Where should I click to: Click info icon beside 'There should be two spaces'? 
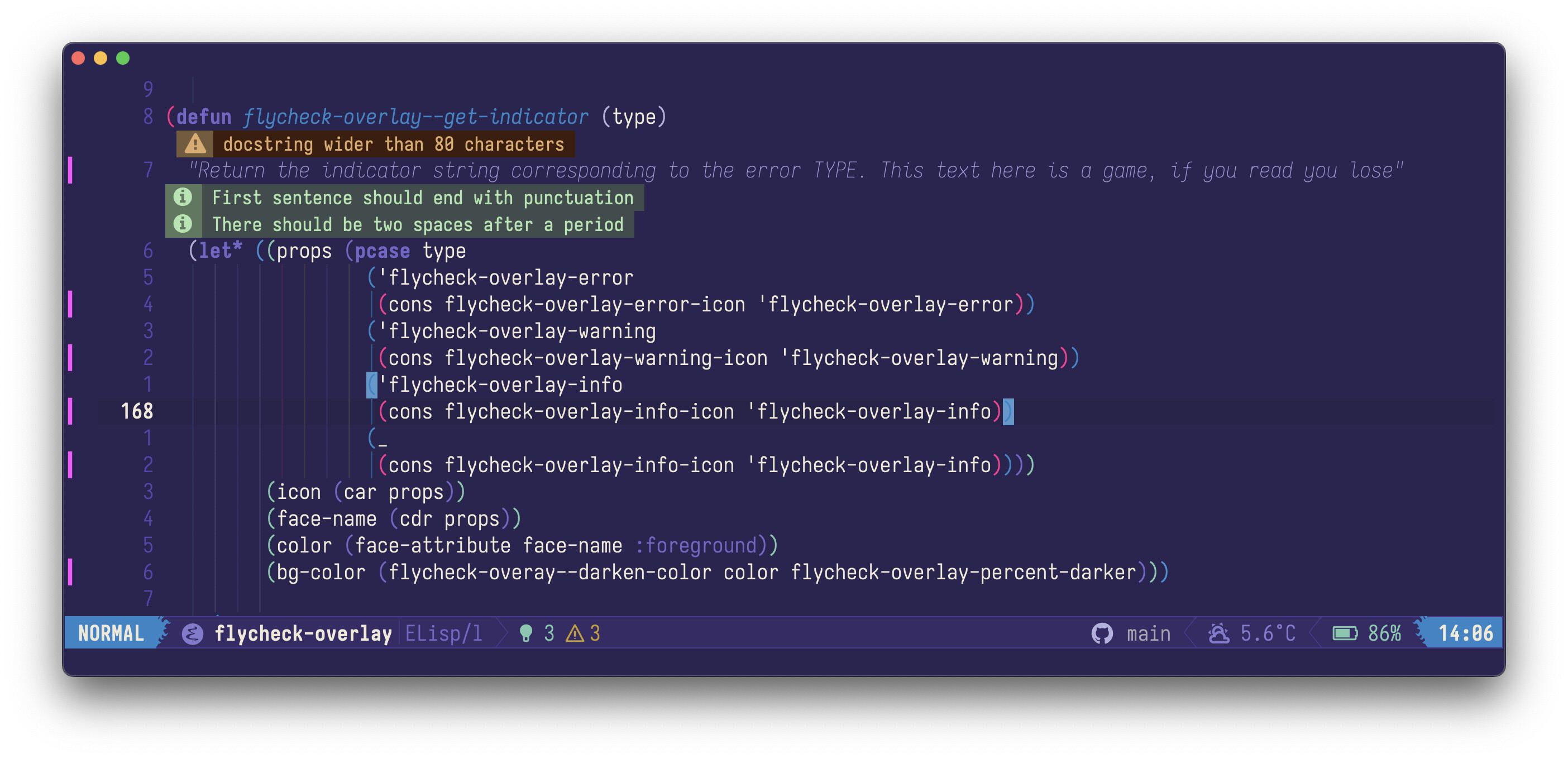(x=183, y=224)
